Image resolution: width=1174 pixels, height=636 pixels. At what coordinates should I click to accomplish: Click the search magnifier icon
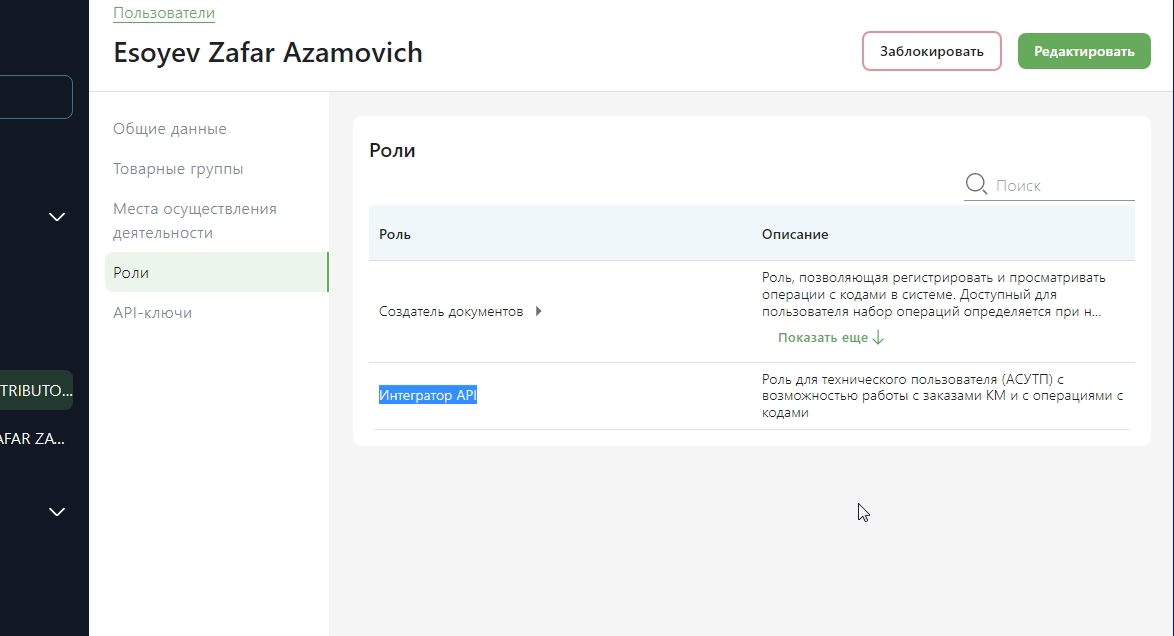(976, 184)
